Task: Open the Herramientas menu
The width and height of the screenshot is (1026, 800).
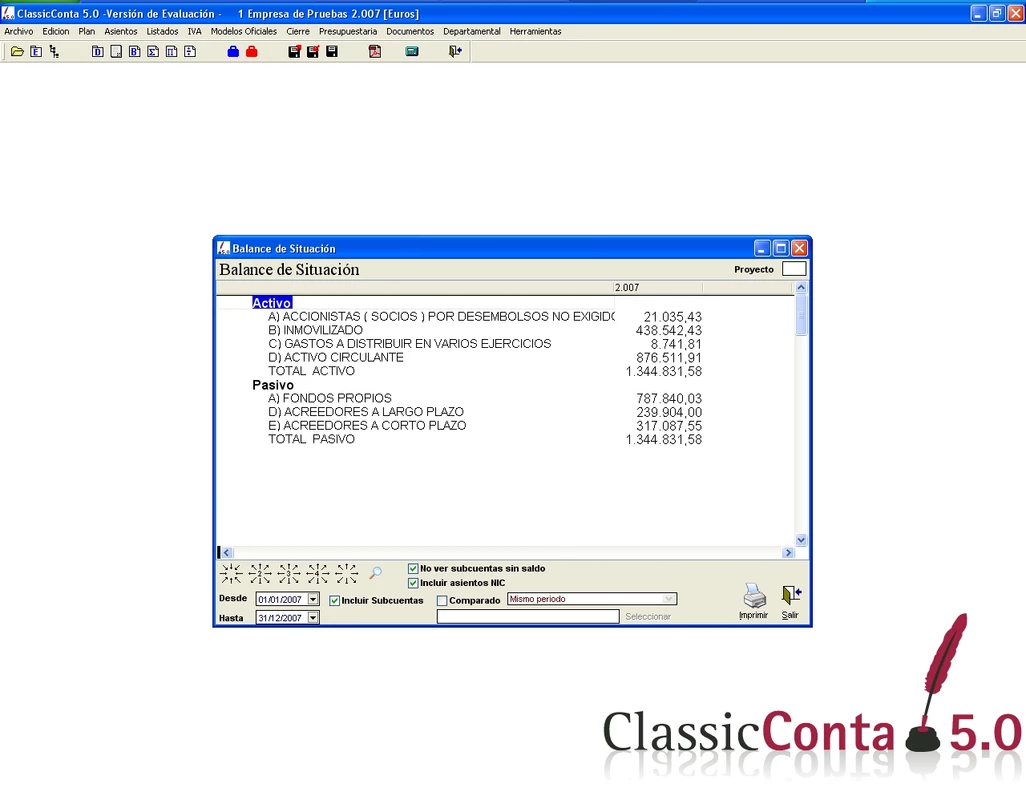Action: point(535,31)
